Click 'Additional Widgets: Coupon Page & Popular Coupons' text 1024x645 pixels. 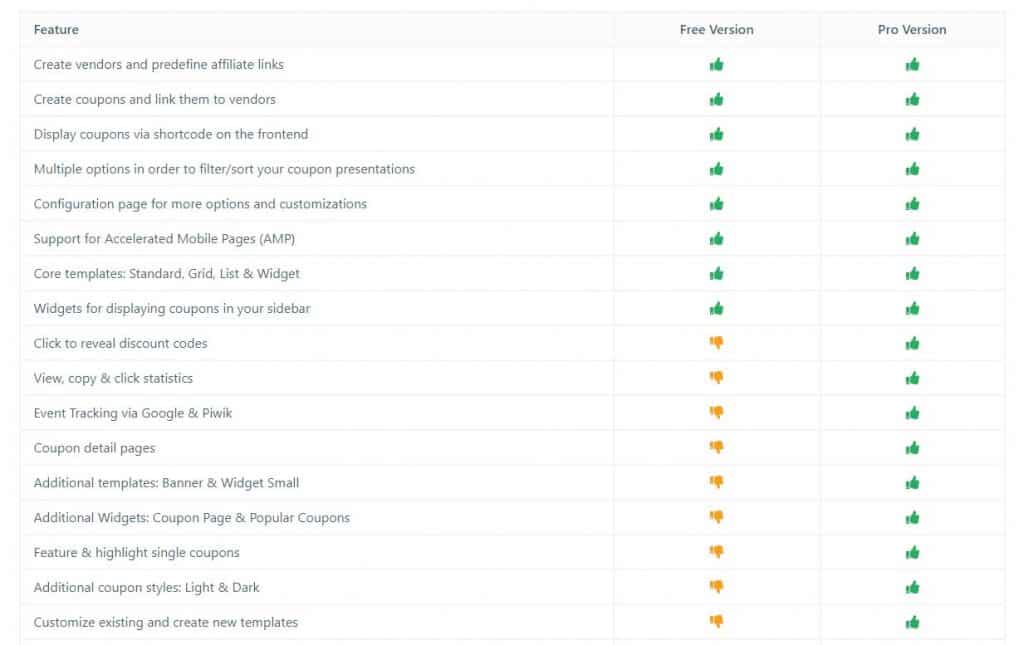coord(192,518)
